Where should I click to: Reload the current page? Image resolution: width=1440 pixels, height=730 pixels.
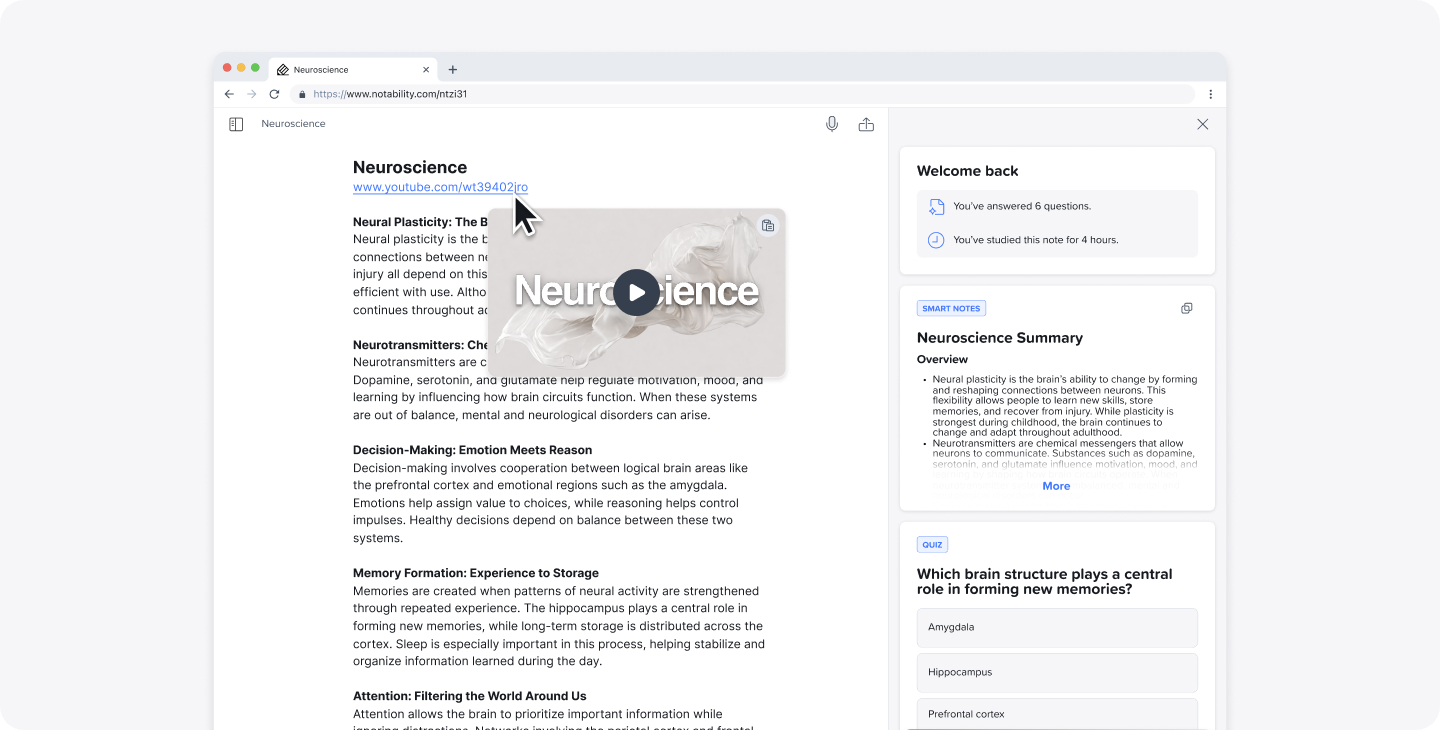tap(274, 93)
